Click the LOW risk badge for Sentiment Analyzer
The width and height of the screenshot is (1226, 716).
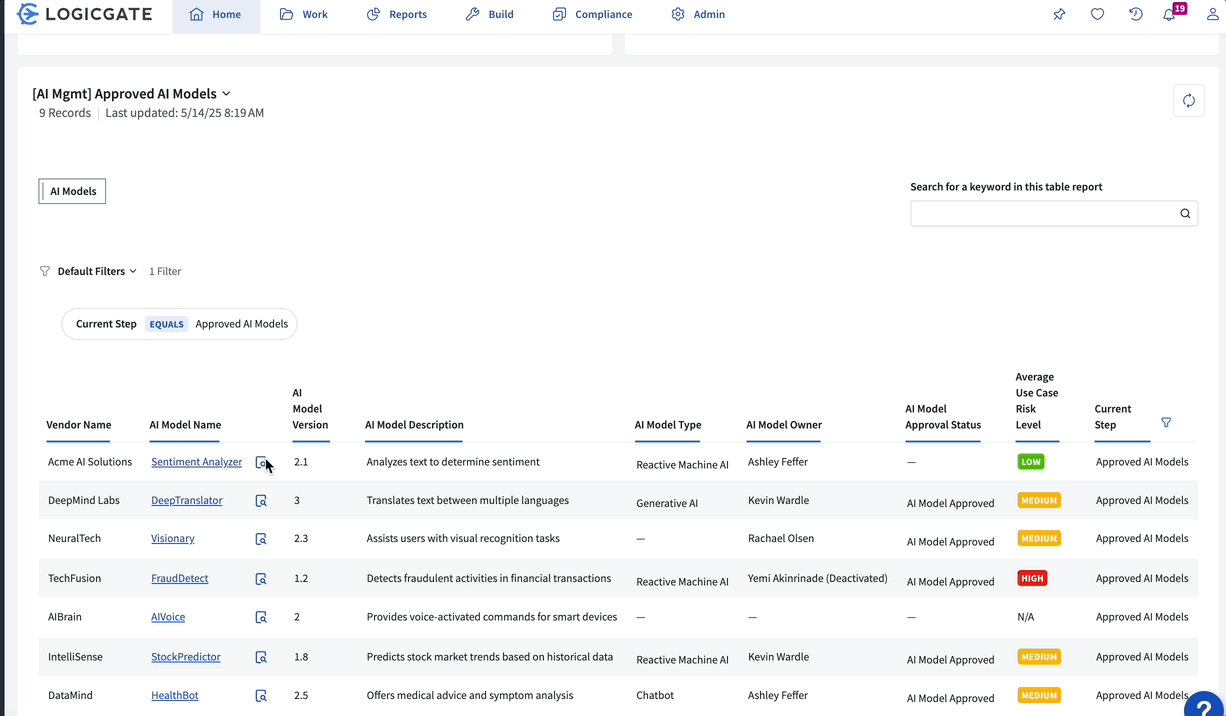[1030, 462]
